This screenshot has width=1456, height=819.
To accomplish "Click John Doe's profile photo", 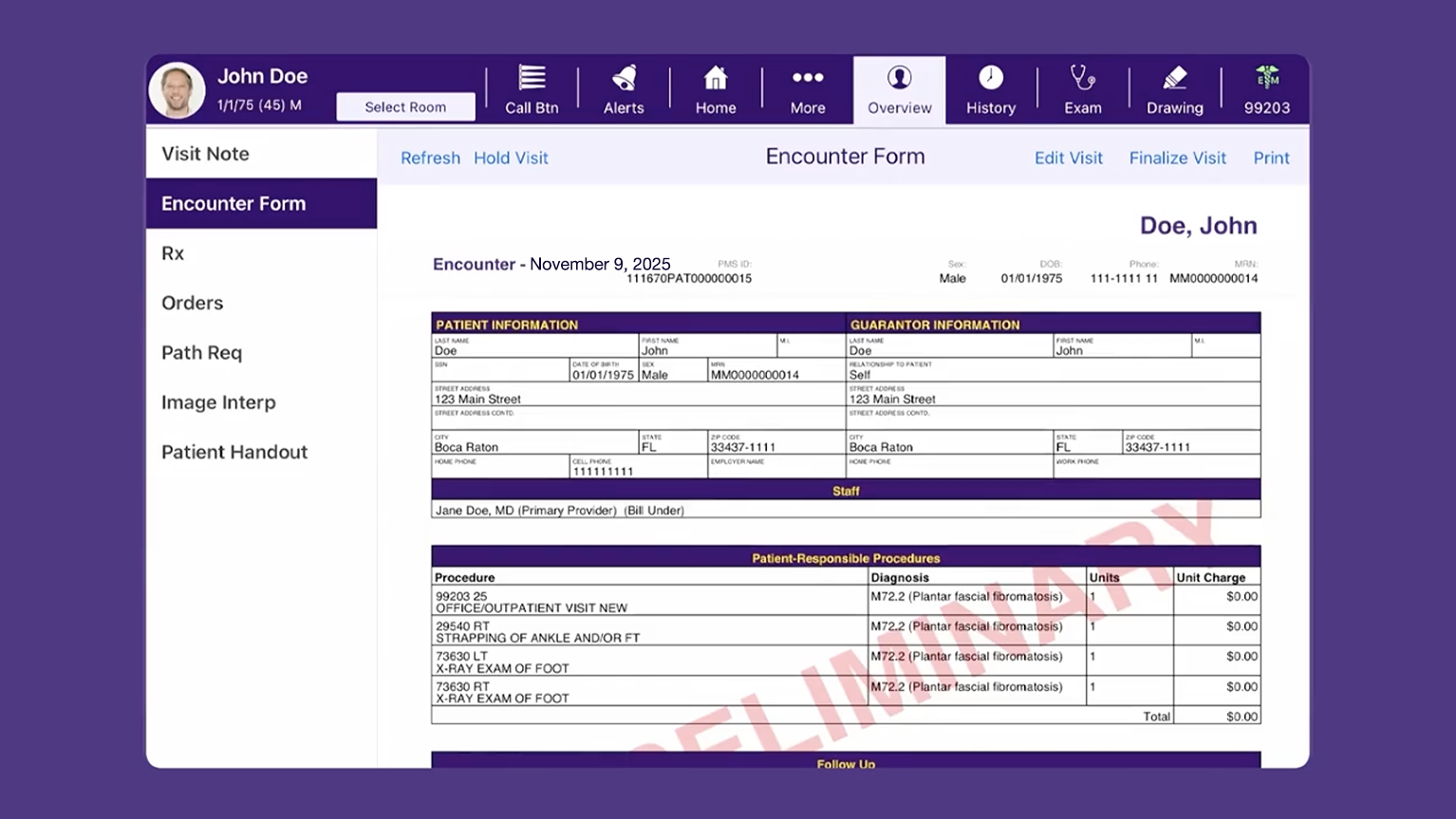I will point(177,89).
